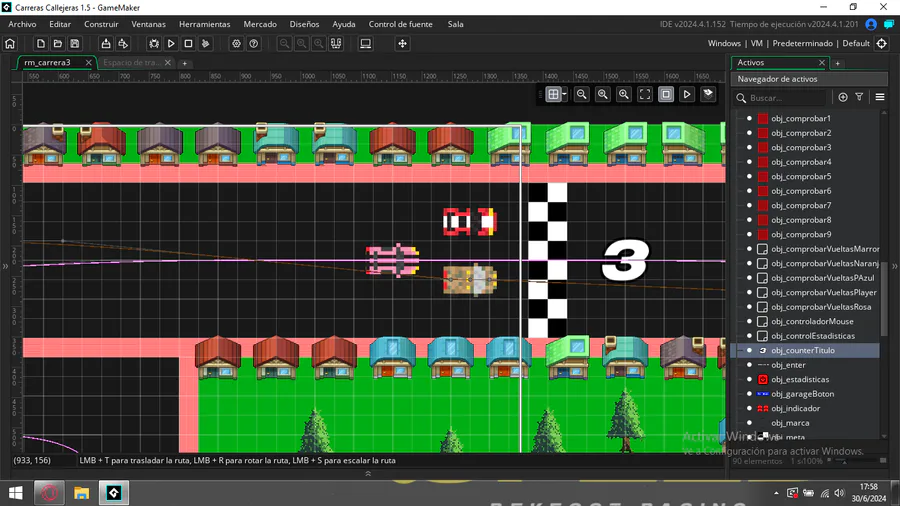Screen dimensions: 900x506
Task: Open project using folder toolbar icon
Action: point(57,44)
